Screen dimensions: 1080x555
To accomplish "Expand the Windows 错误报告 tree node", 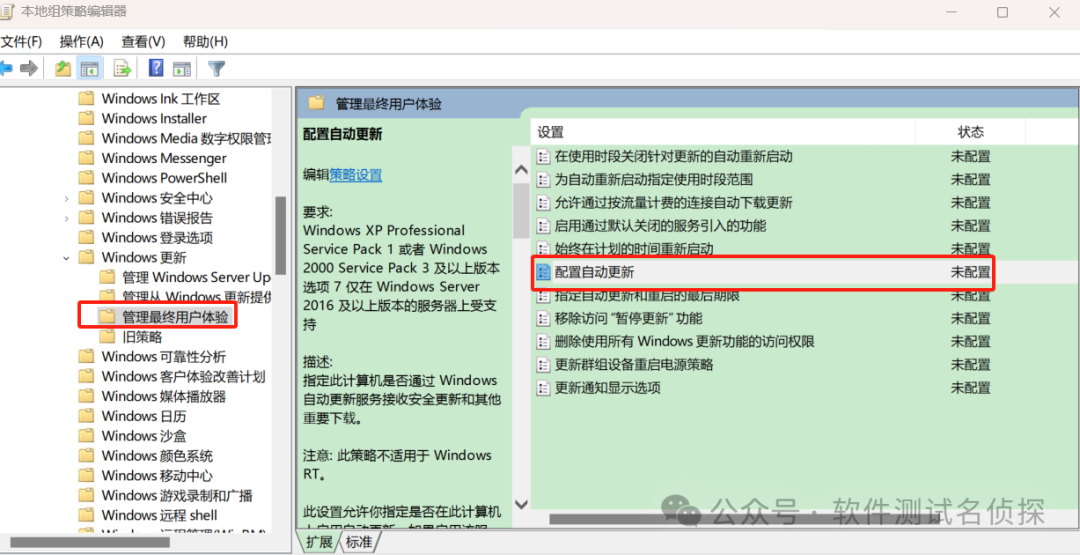I will coord(66,218).
